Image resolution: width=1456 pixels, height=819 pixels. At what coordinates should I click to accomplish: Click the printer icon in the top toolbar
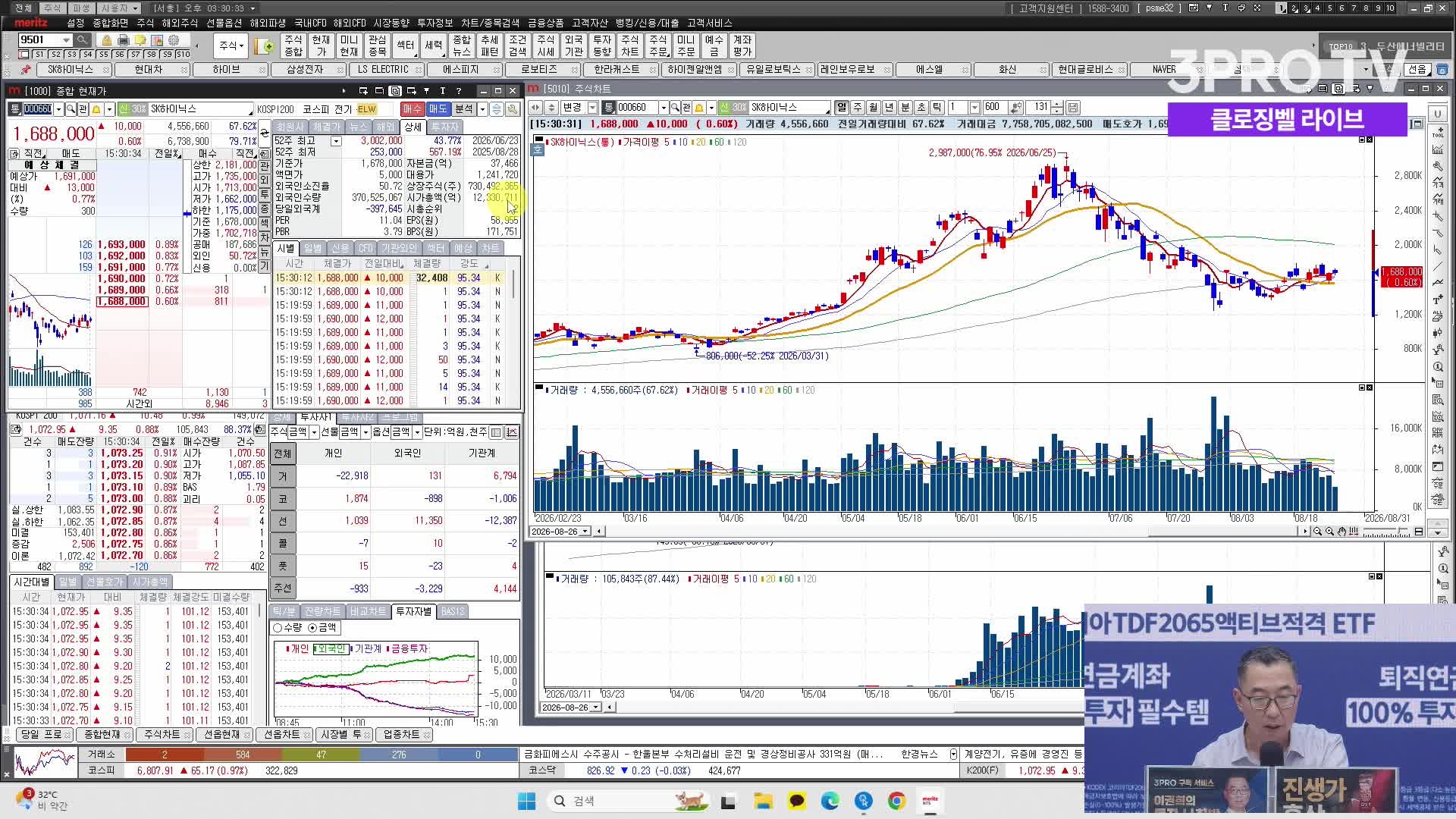click(123, 40)
